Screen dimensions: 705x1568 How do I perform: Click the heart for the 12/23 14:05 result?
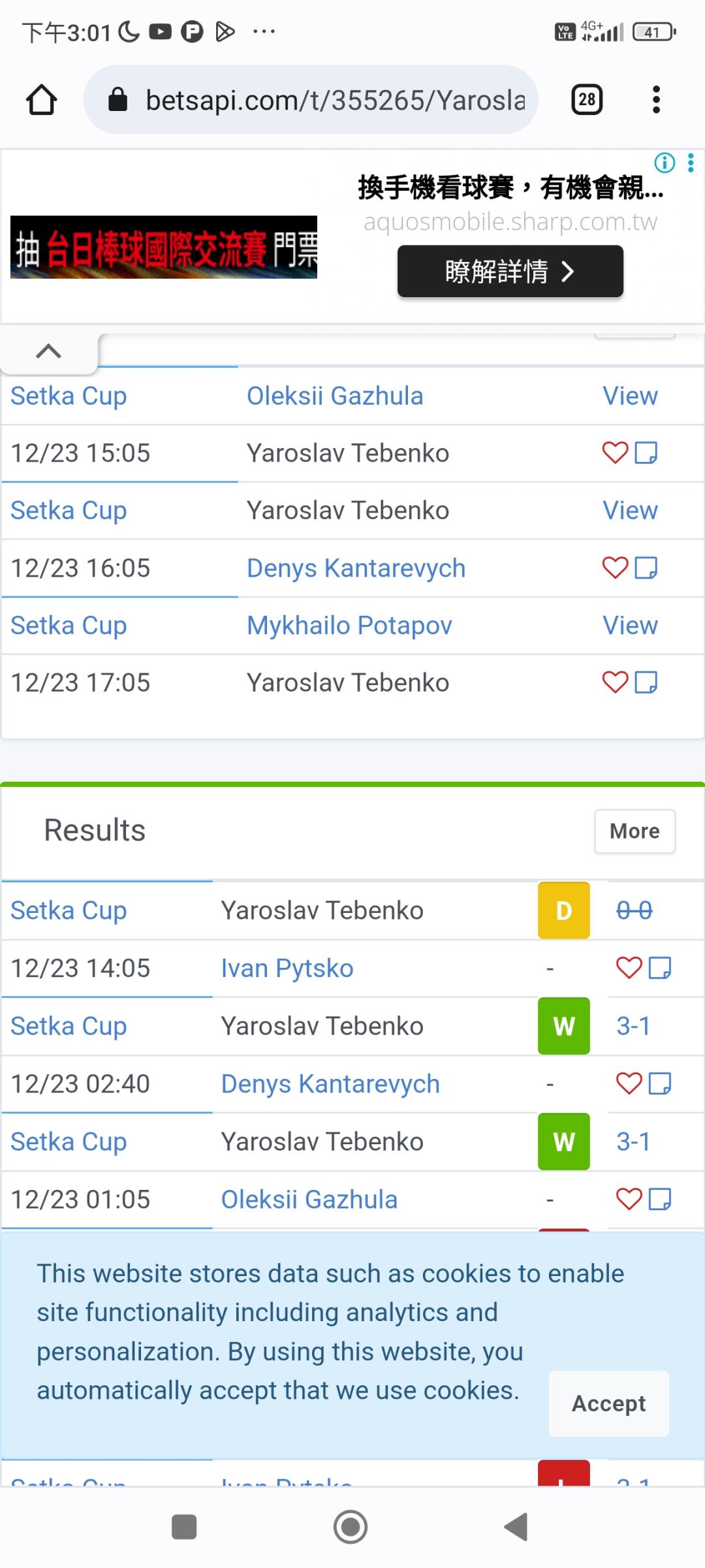click(629, 968)
